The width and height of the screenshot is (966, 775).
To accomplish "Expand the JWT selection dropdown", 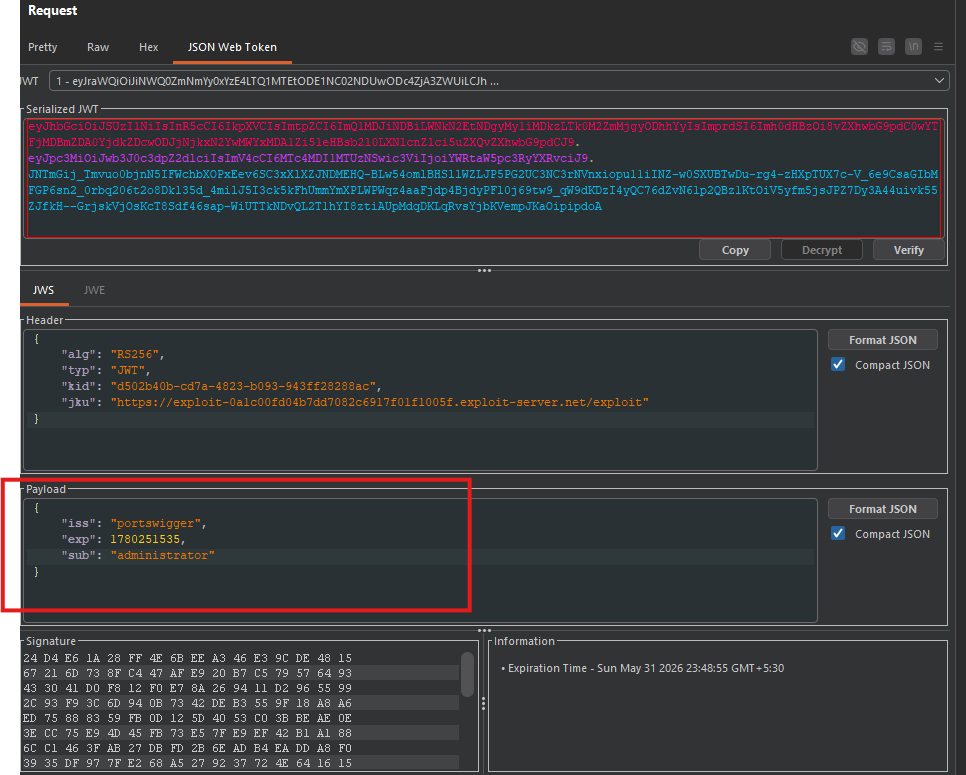I will coord(939,81).
